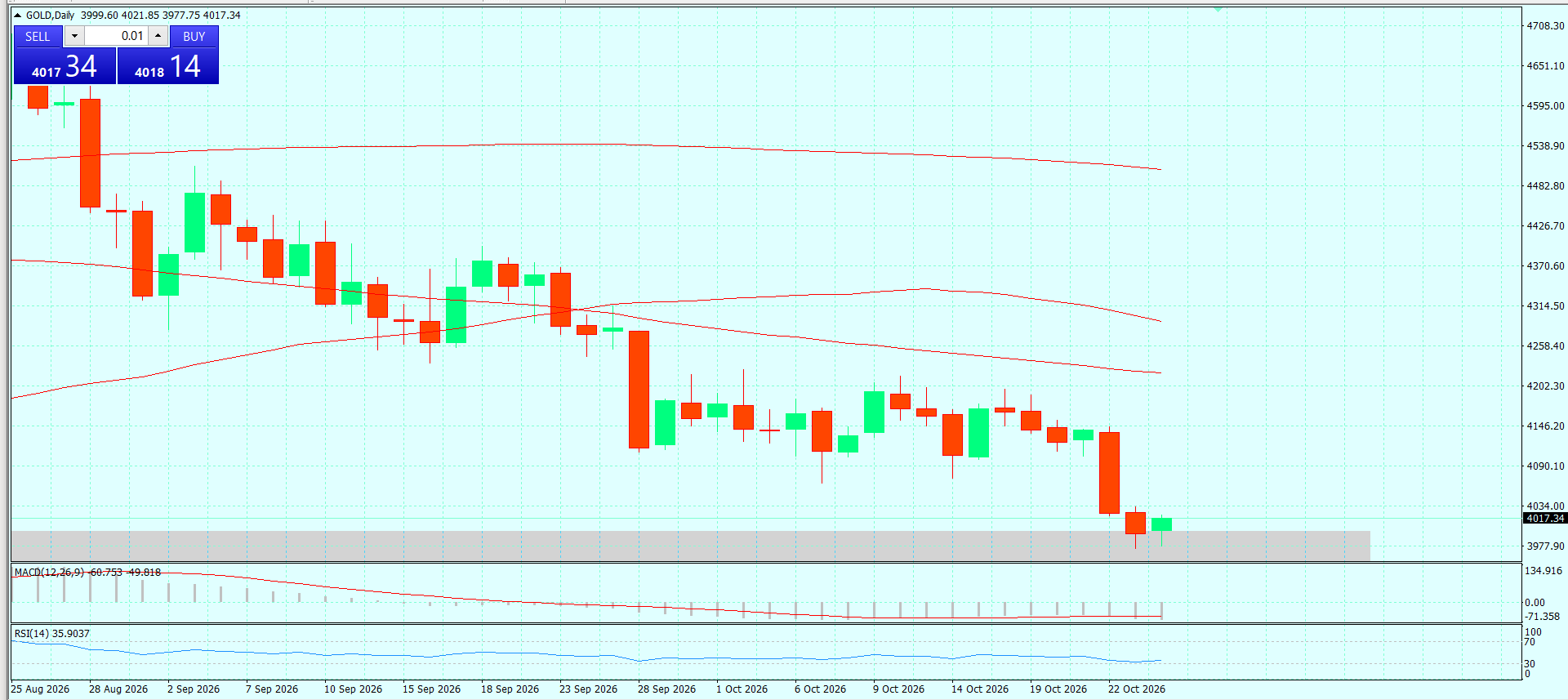Click the 134.916 MACD scale value
The height and width of the screenshot is (700, 1568).
pyautogui.click(x=1543, y=571)
